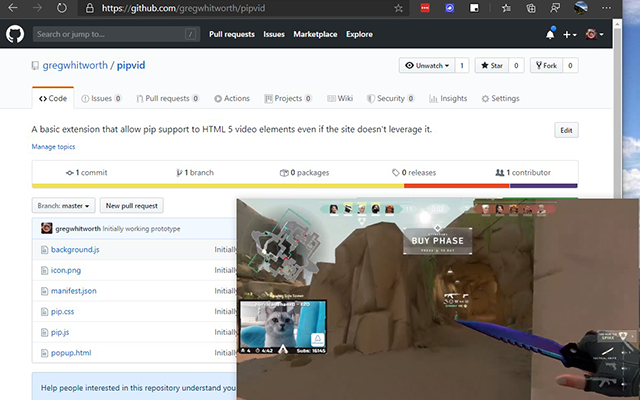640x400 pixels.
Task: Open the 1 commit link
Action: [x=87, y=173]
